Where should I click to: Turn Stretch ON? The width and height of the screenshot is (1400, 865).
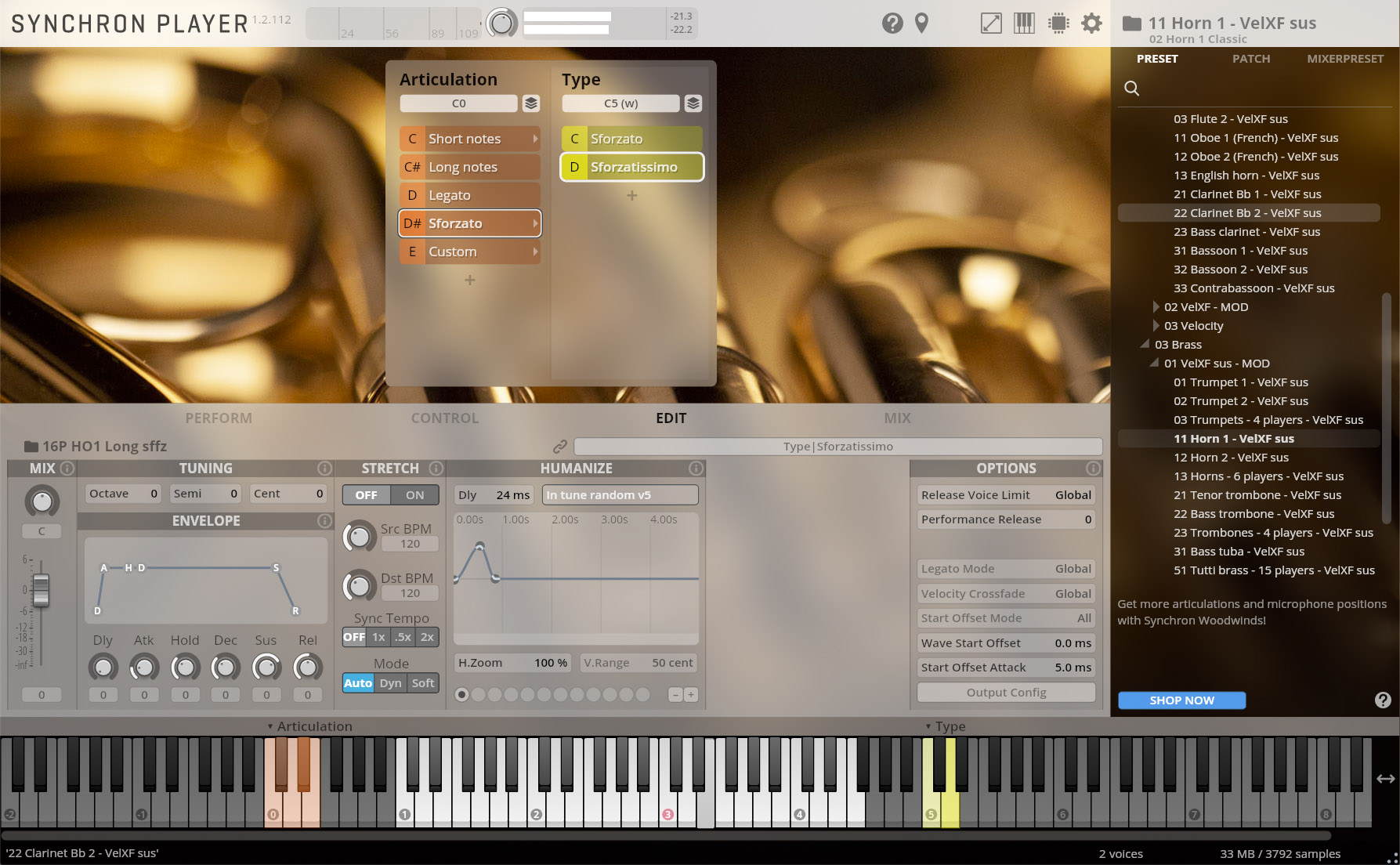coord(414,495)
